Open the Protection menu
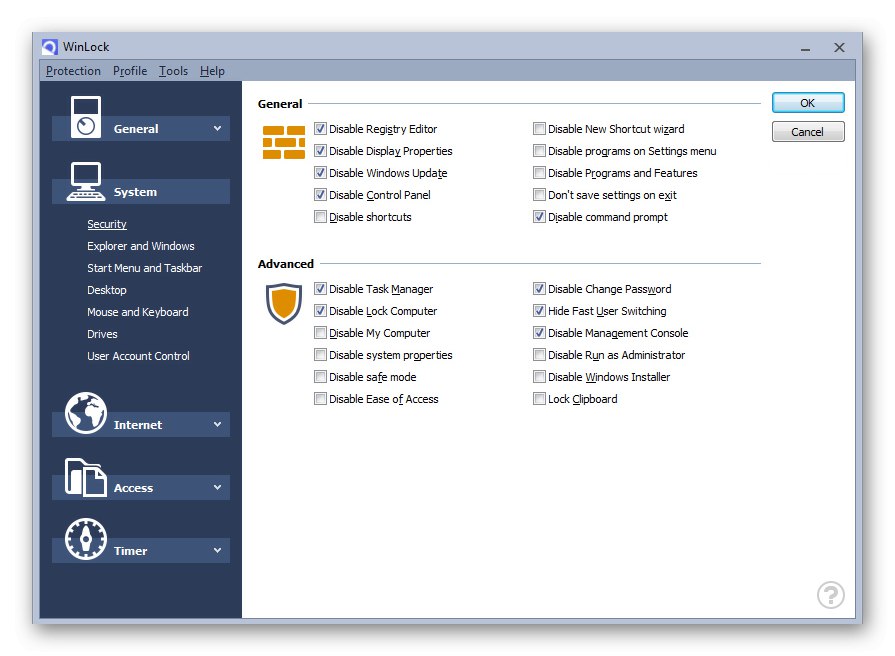 click(73, 71)
